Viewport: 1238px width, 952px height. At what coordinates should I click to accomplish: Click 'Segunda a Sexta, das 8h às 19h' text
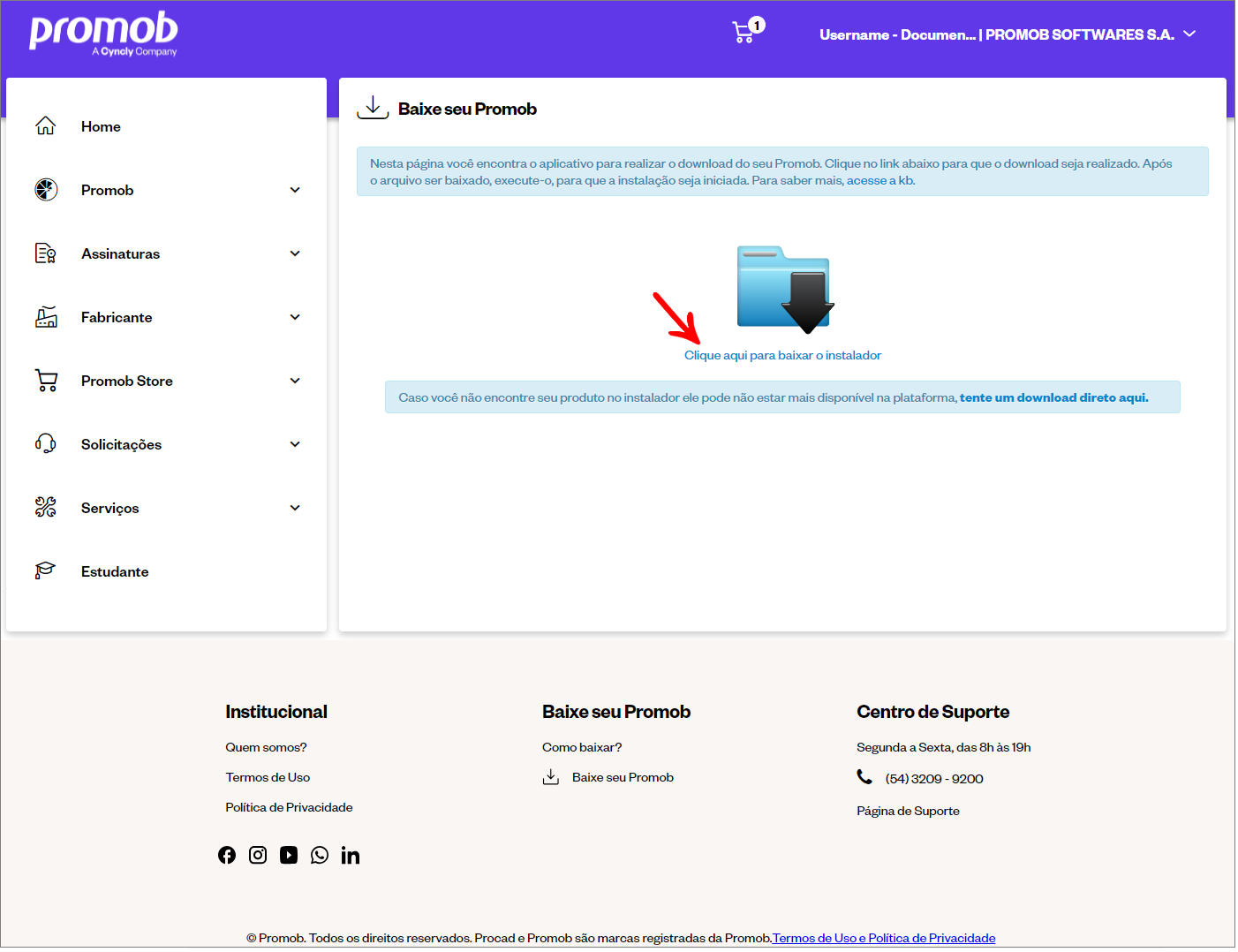point(943,747)
